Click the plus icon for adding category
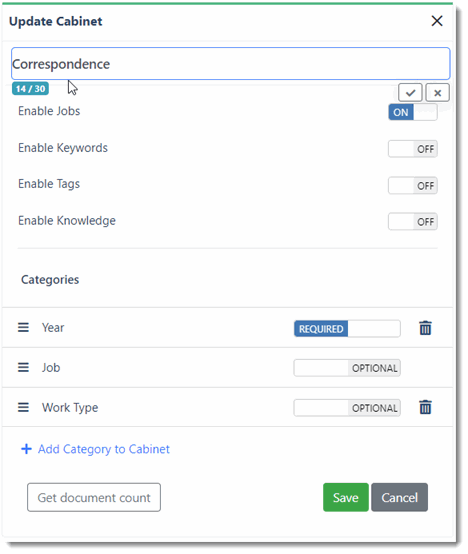 (26, 449)
